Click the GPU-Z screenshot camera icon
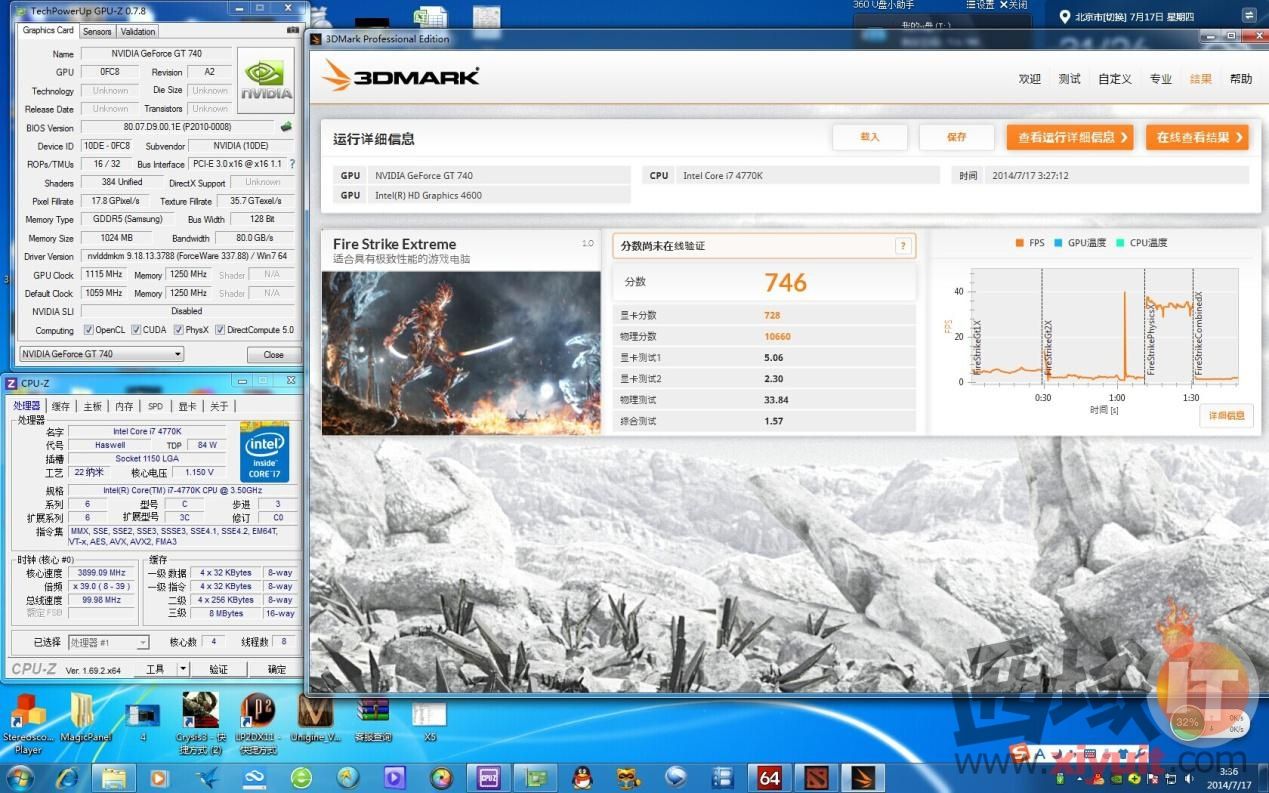Screen dimensions: 1269x793 click(x=292, y=30)
